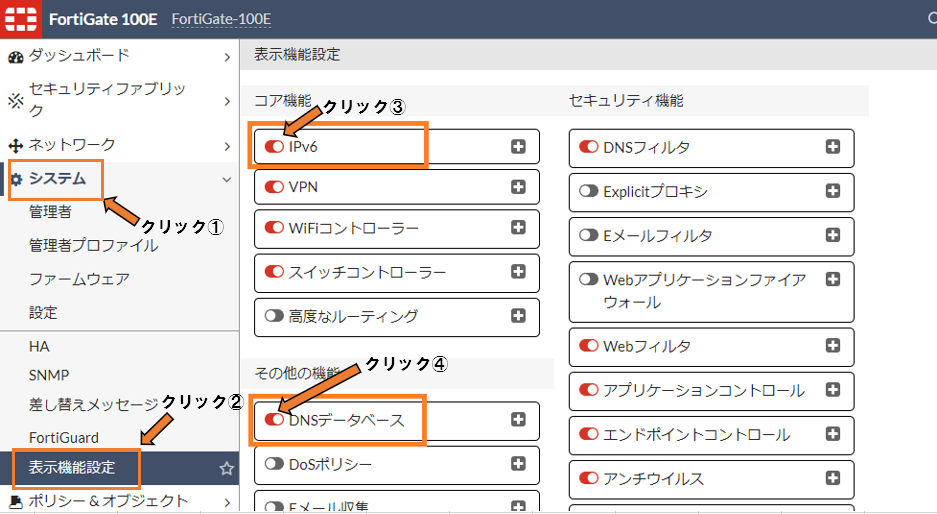Viewport: 937px width, 514px height.
Task: Expand the ネットワーク chevron
Action: click(x=227, y=146)
